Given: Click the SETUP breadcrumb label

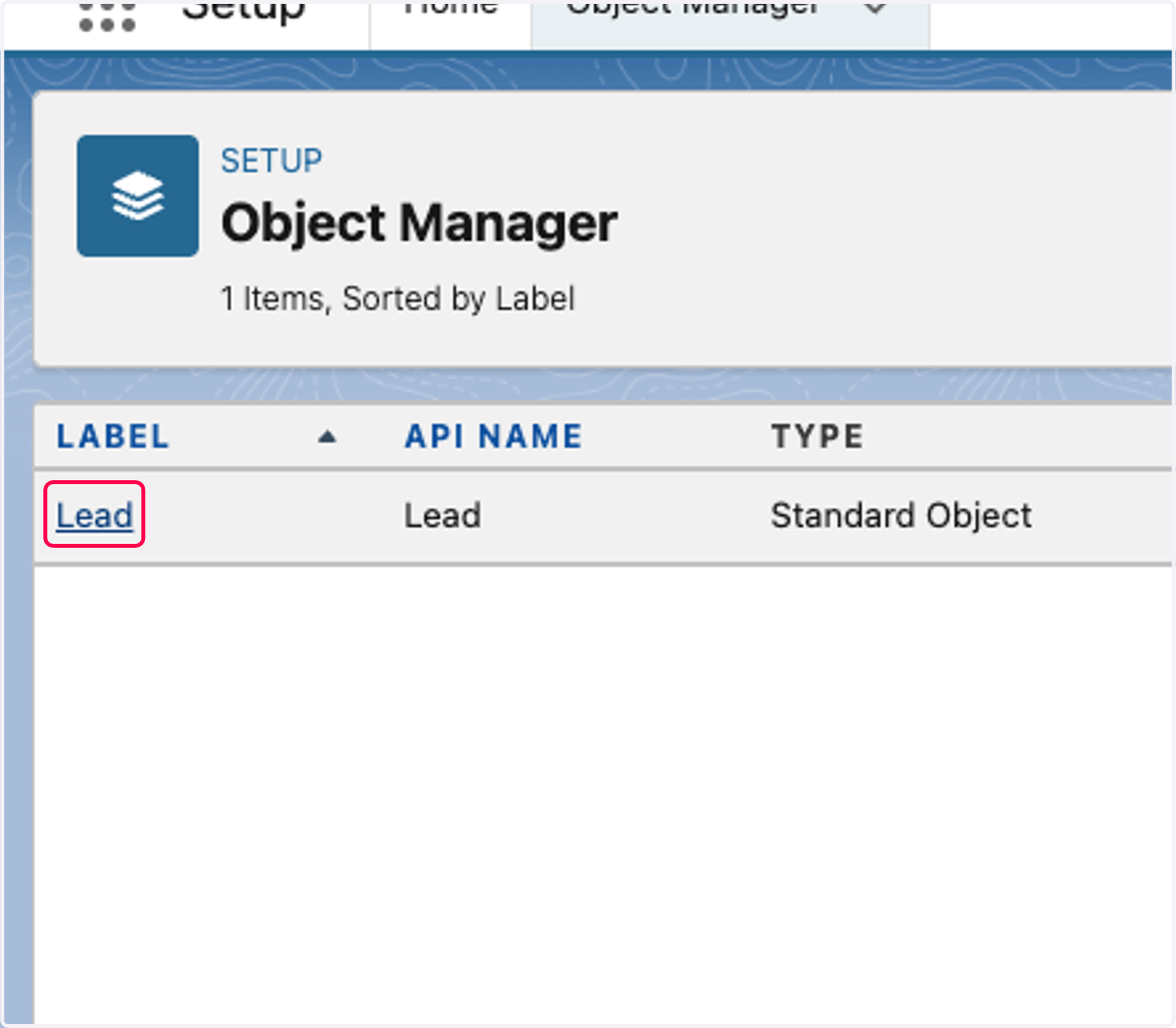Looking at the screenshot, I should pos(271,161).
